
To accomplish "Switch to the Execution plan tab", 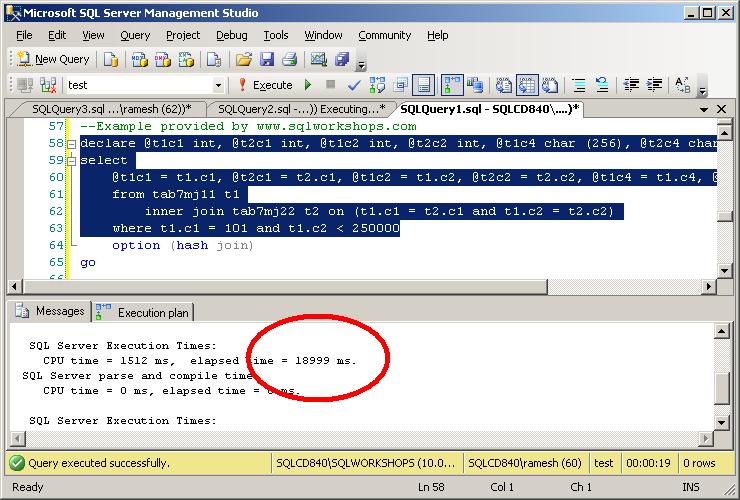I will [143, 312].
